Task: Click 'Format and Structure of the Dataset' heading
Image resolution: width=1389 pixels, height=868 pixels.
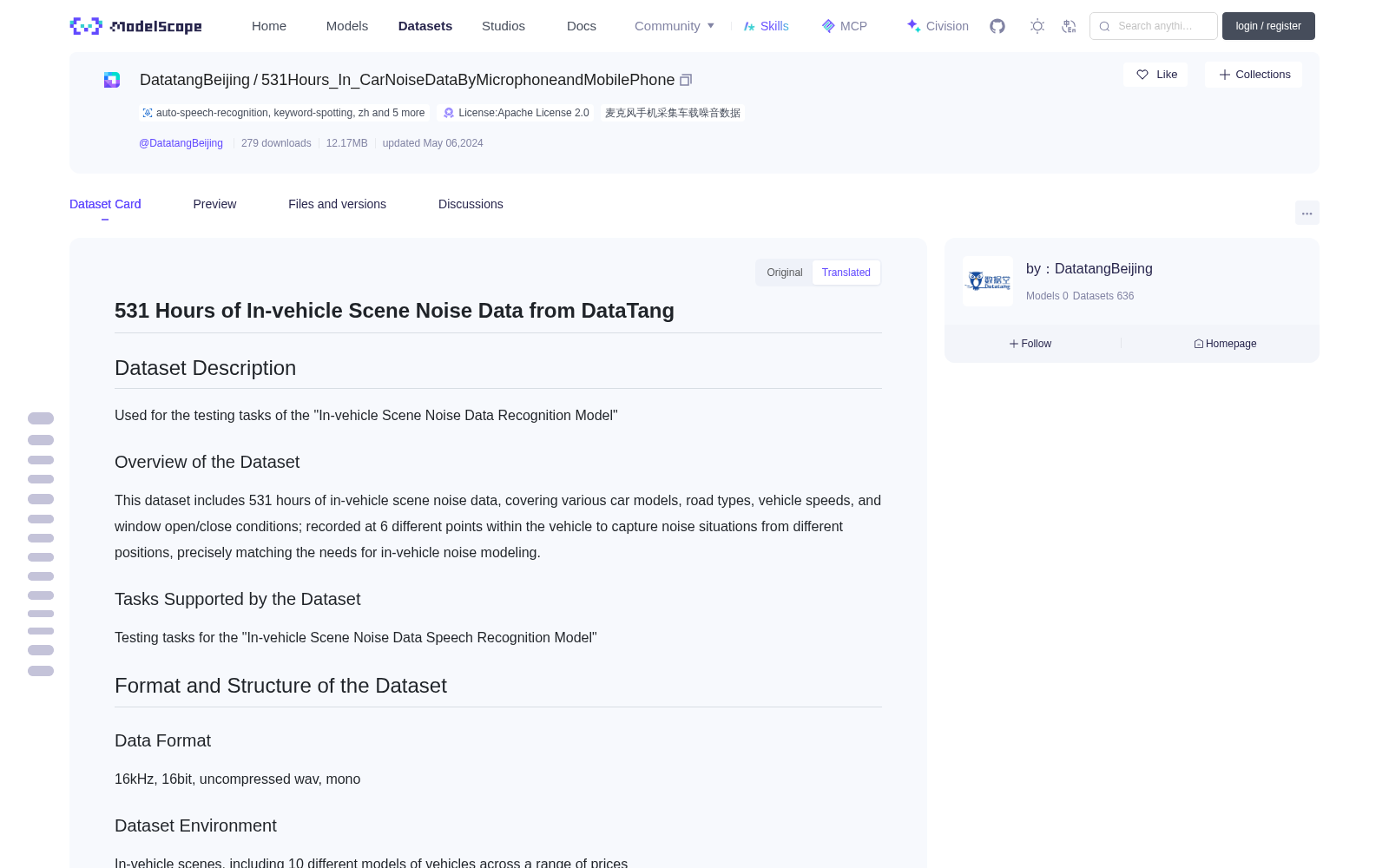Action: point(281,686)
